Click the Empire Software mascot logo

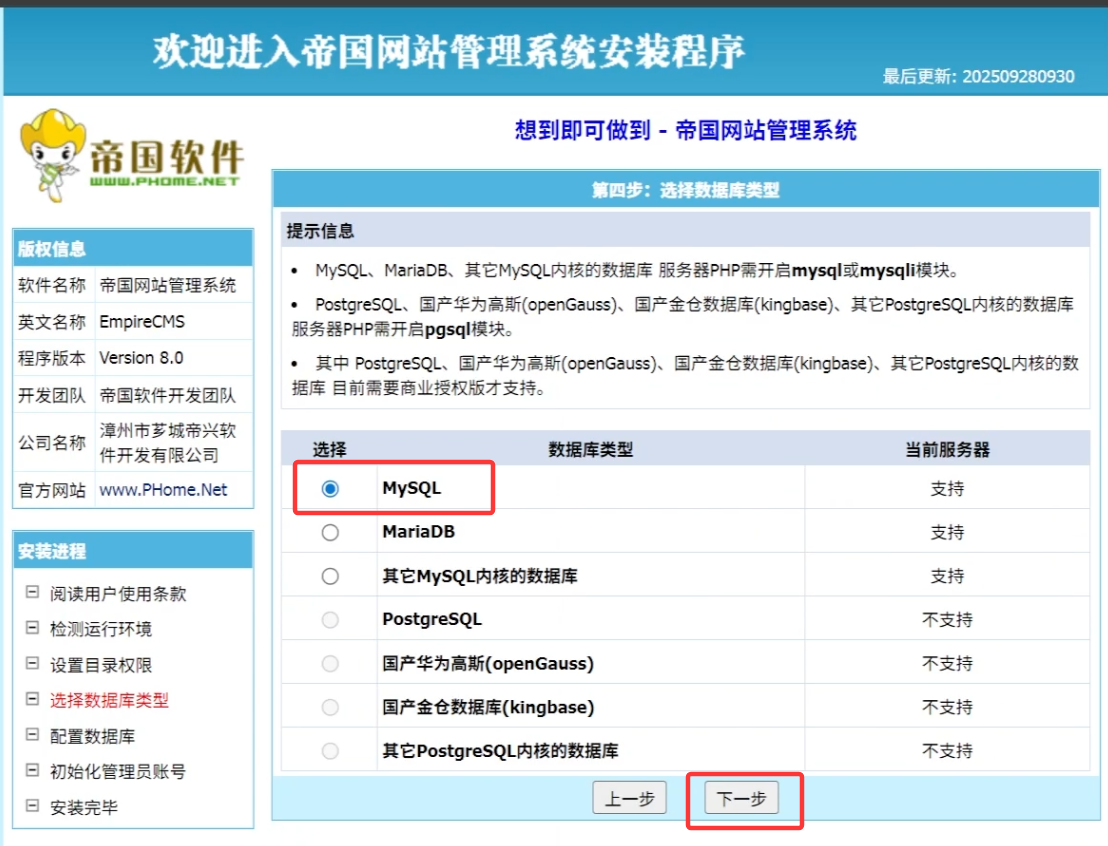[x=132, y=155]
